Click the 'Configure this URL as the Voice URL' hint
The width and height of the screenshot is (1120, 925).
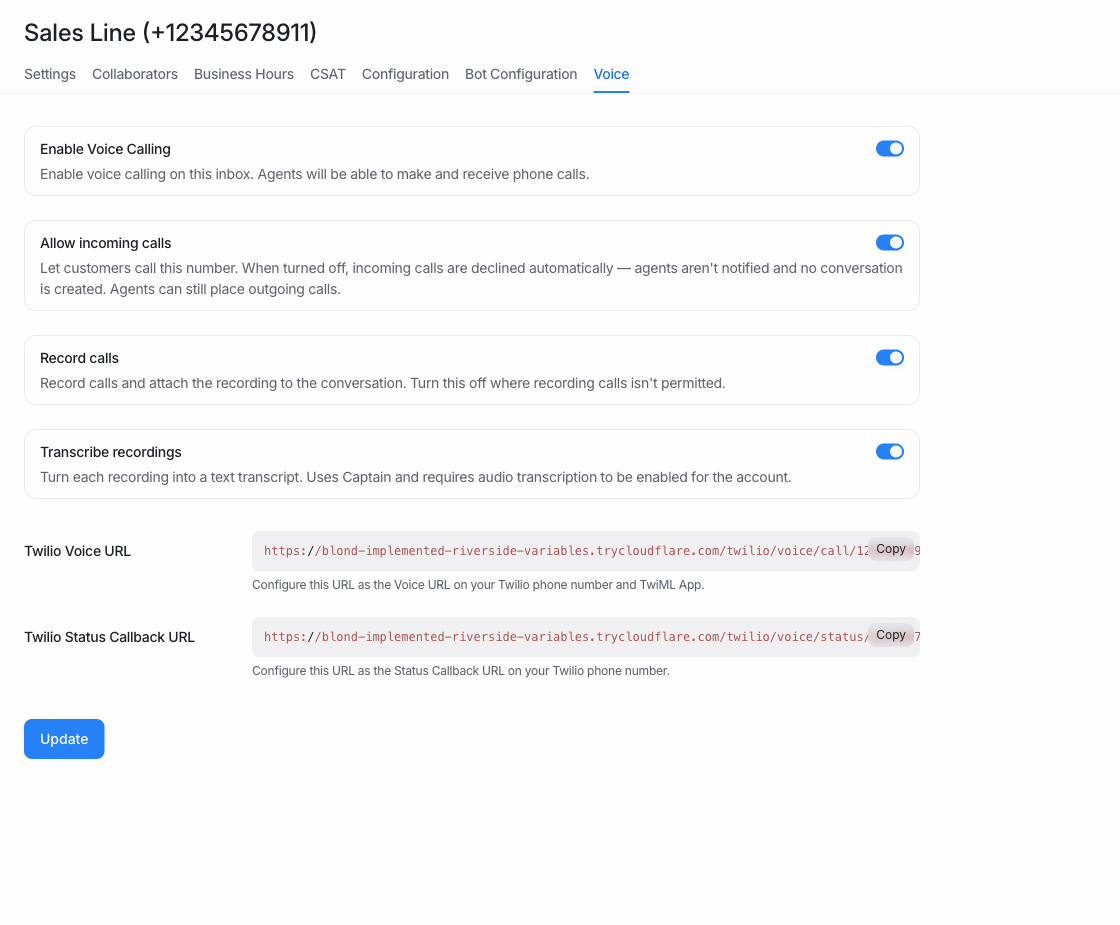coord(478,585)
